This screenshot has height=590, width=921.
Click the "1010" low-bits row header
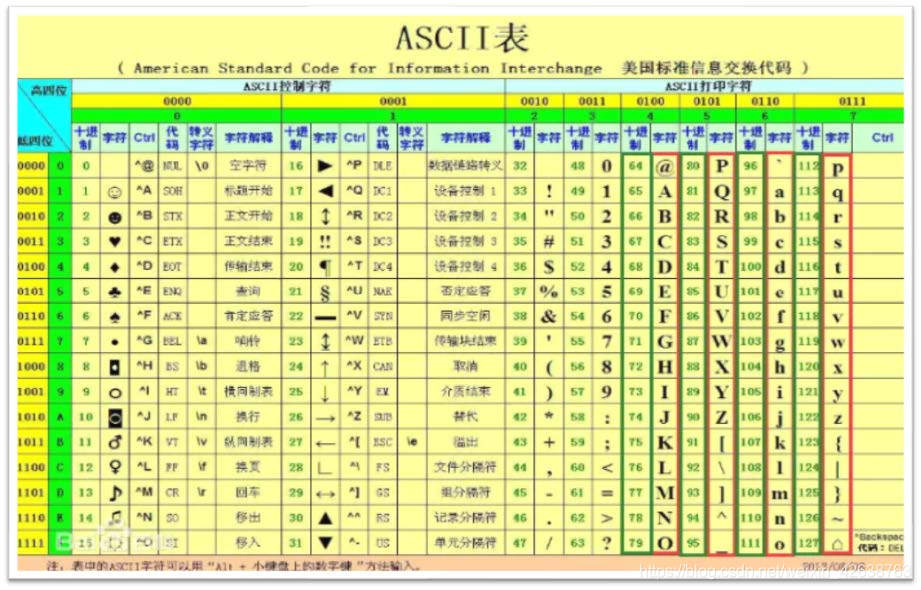(x=31, y=417)
